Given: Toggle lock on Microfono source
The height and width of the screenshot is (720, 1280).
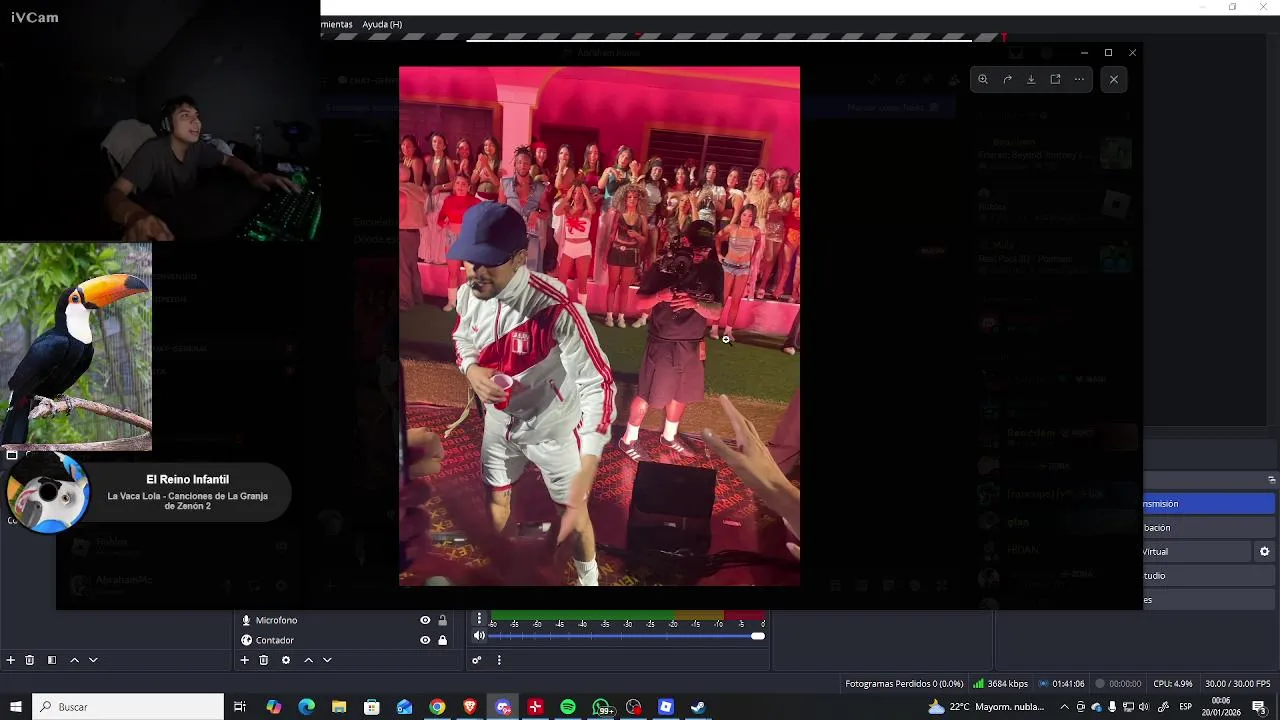Looking at the screenshot, I should pos(442,620).
